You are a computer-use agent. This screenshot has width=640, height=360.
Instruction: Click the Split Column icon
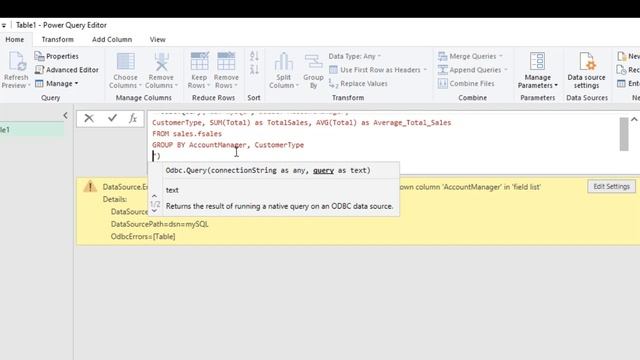point(284,62)
